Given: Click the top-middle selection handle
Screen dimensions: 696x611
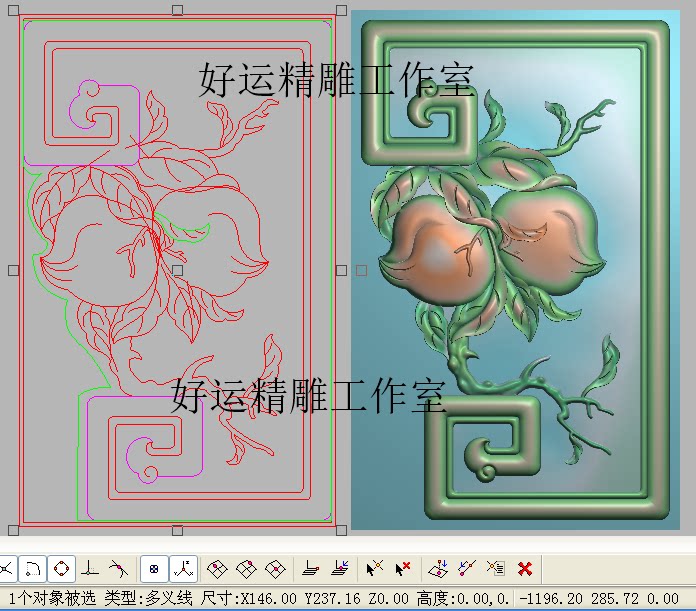Looking at the screenshot, I should (x=178, y=10).
